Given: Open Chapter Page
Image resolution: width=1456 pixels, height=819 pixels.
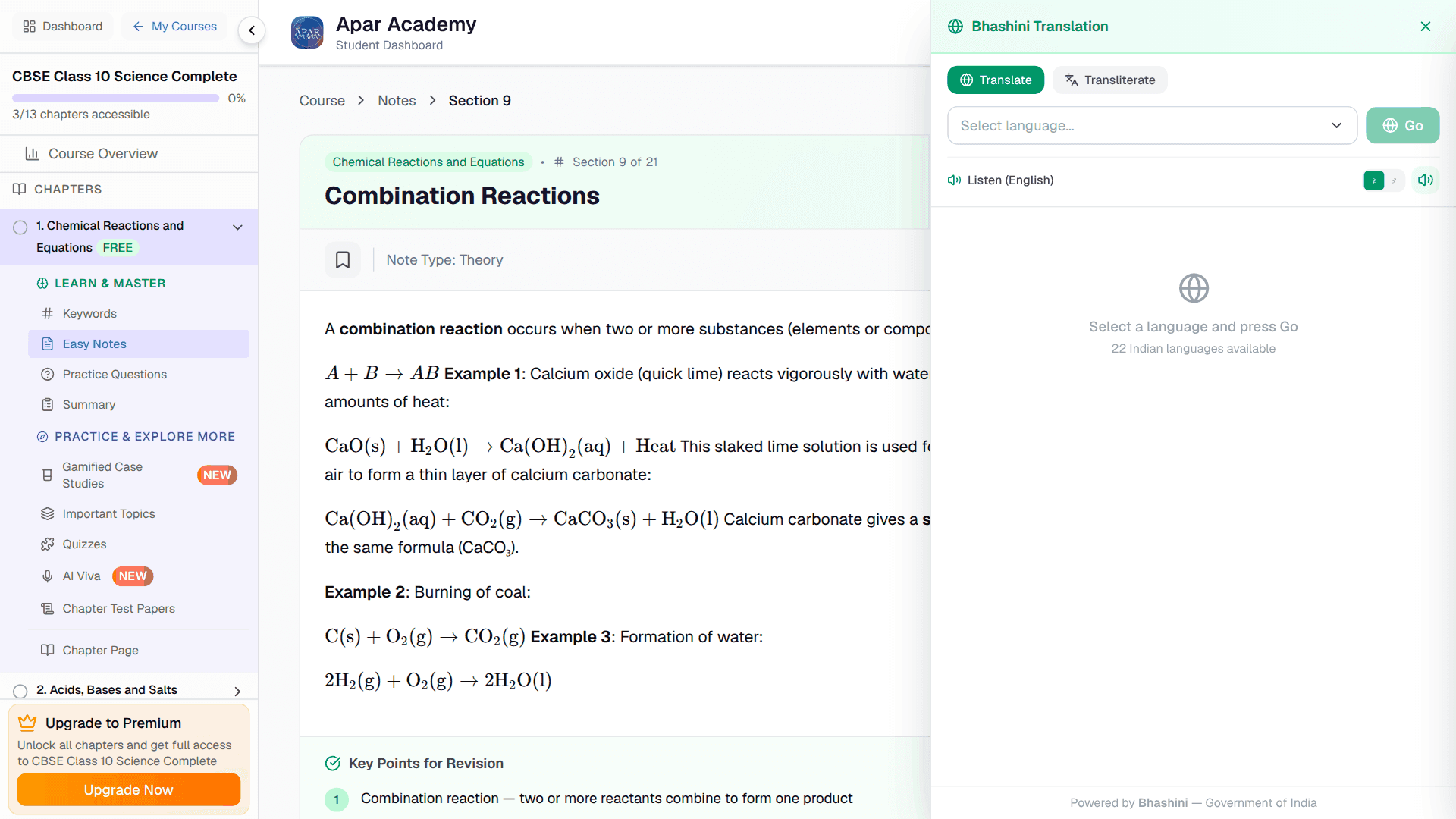Looking at the screenshot, I should point(139,651).
